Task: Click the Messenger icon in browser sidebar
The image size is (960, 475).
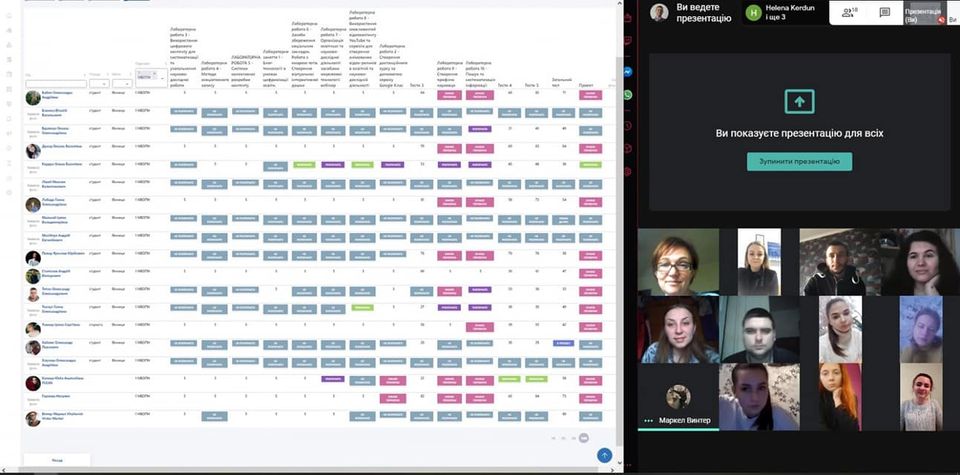Action: [627, 73]
